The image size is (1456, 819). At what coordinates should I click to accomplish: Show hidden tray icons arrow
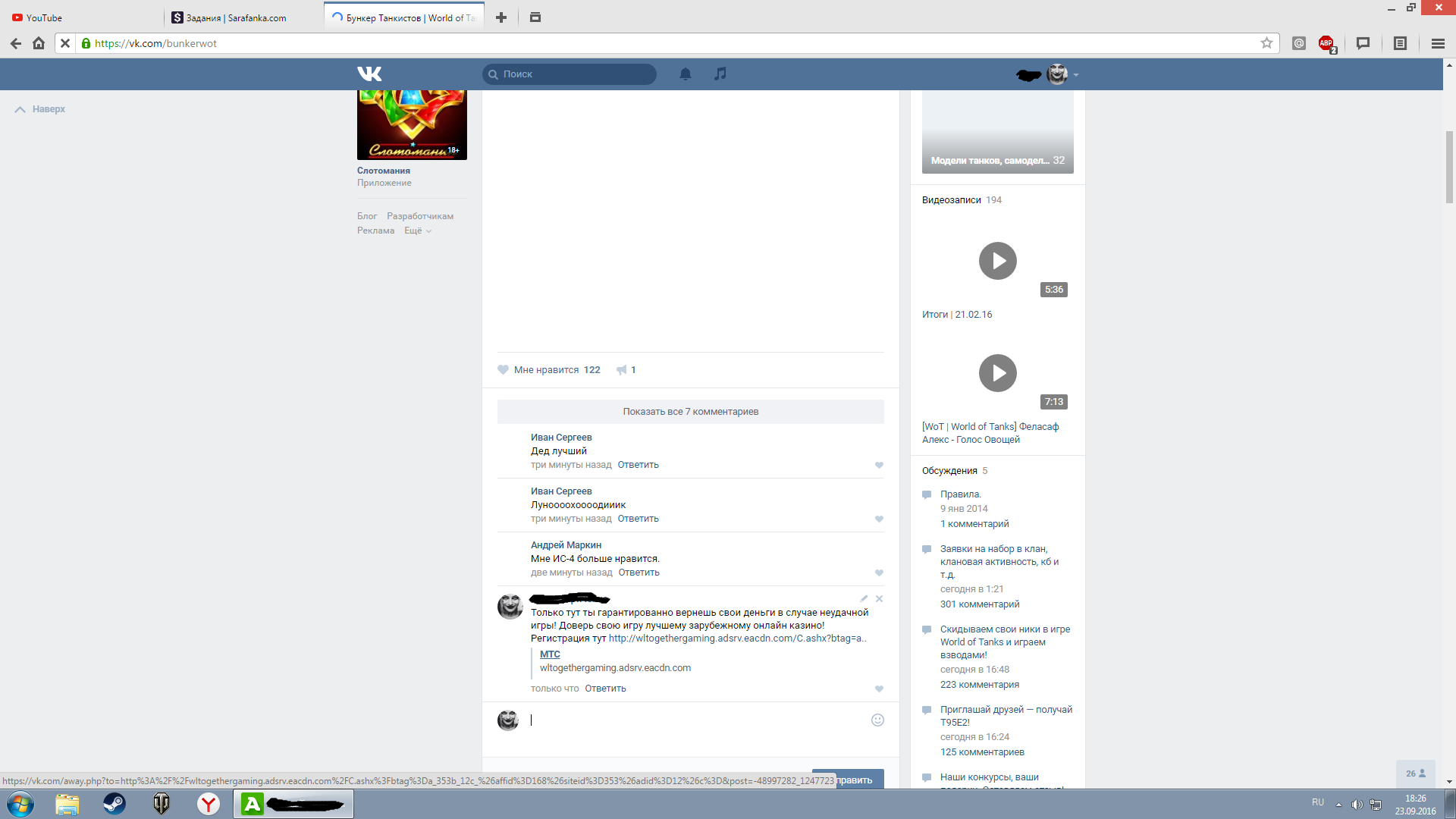click(x=1338, y=804)
